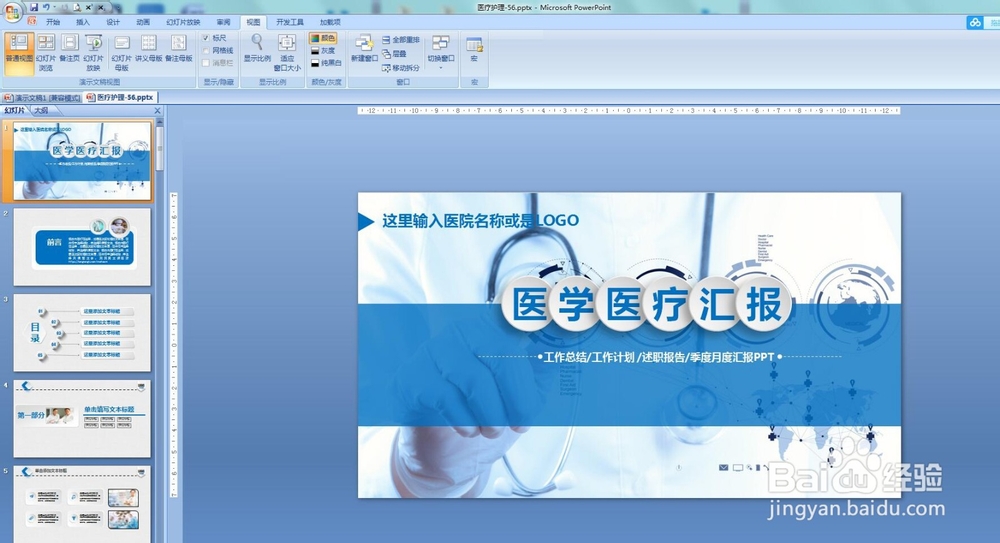
Task: Click the vertical ruler beside the slide
Action: click(x=173, y=345)
